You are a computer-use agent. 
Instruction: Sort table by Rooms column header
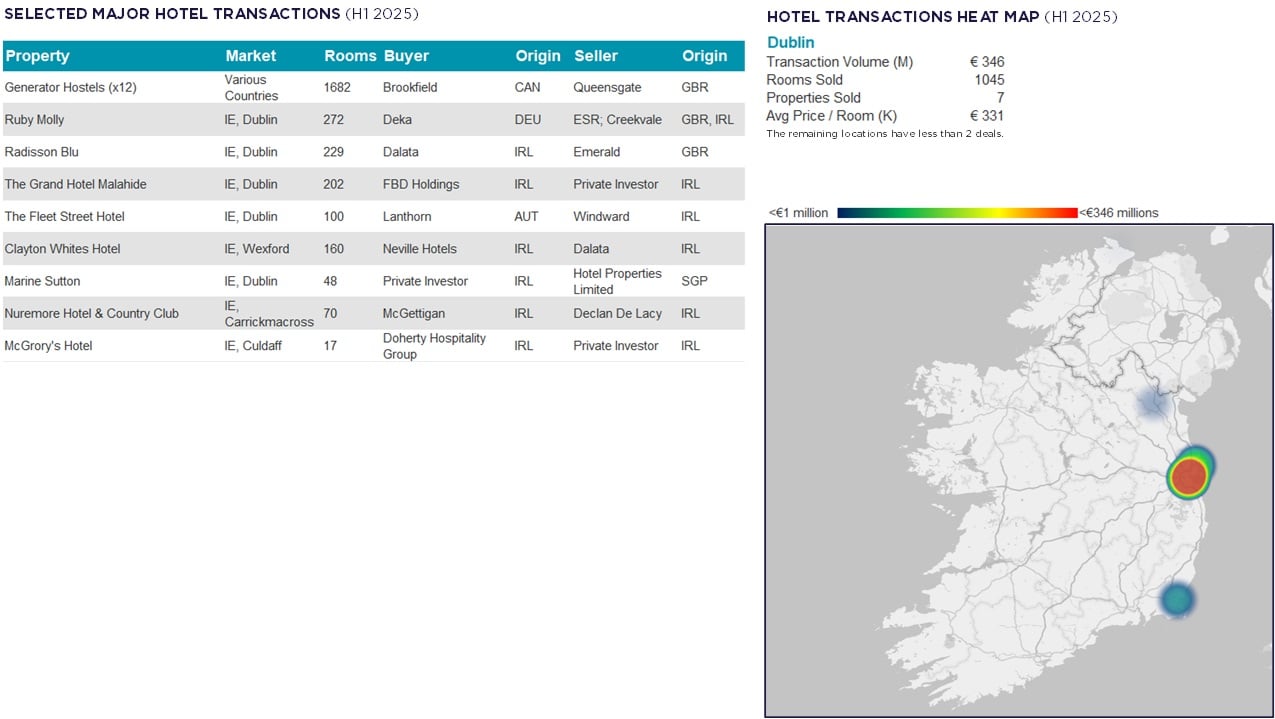click(350, 56)
